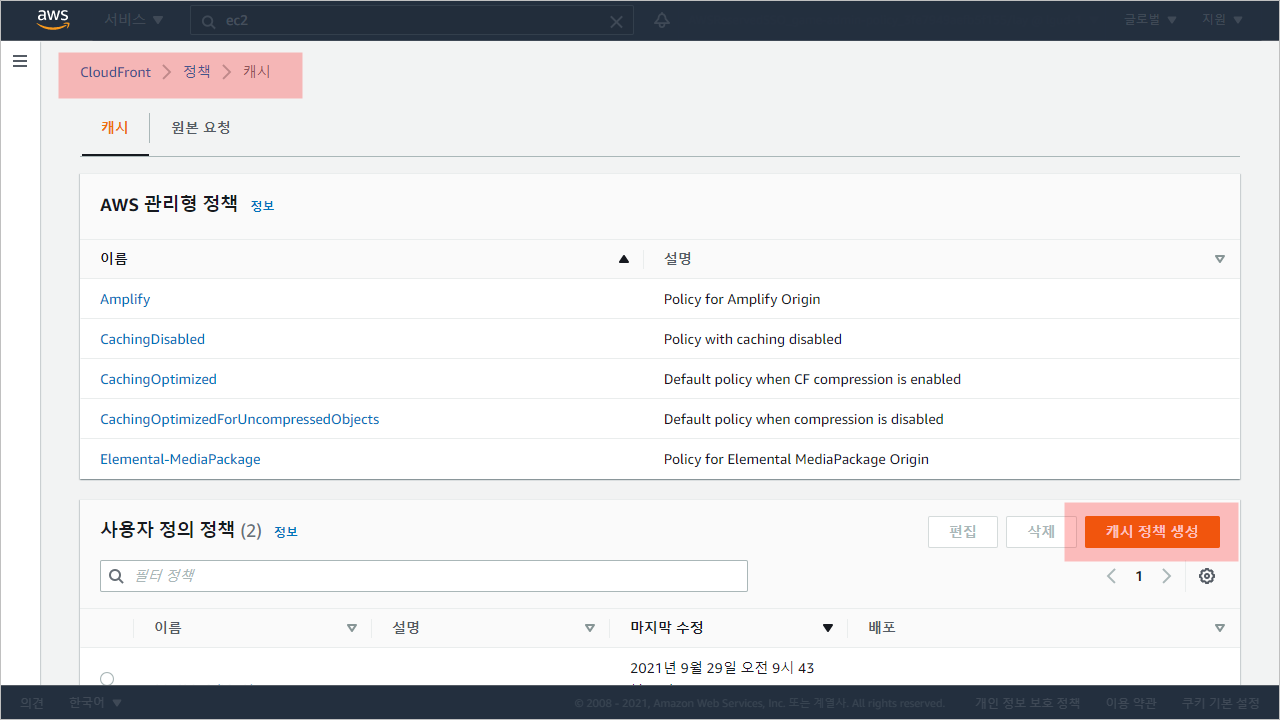This screenshot has height=720, width=1280.
Task: Sort custom policies by 배포 column
Action: 1219,628
